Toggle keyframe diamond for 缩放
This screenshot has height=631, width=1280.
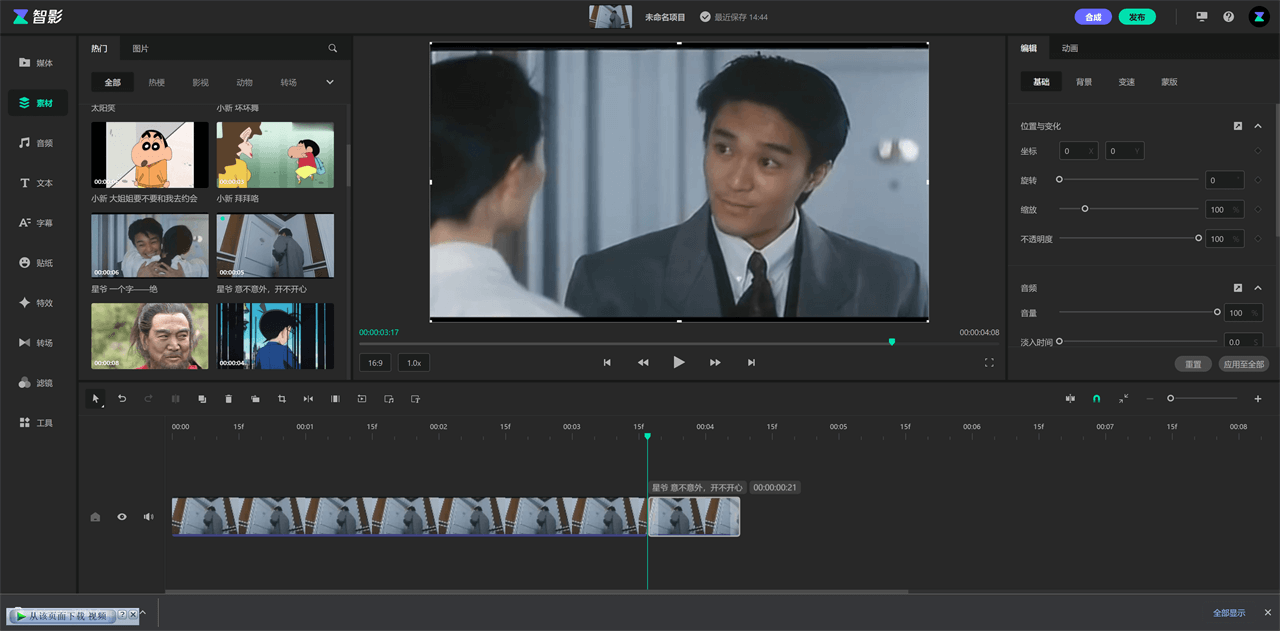tap(1258, 209)
